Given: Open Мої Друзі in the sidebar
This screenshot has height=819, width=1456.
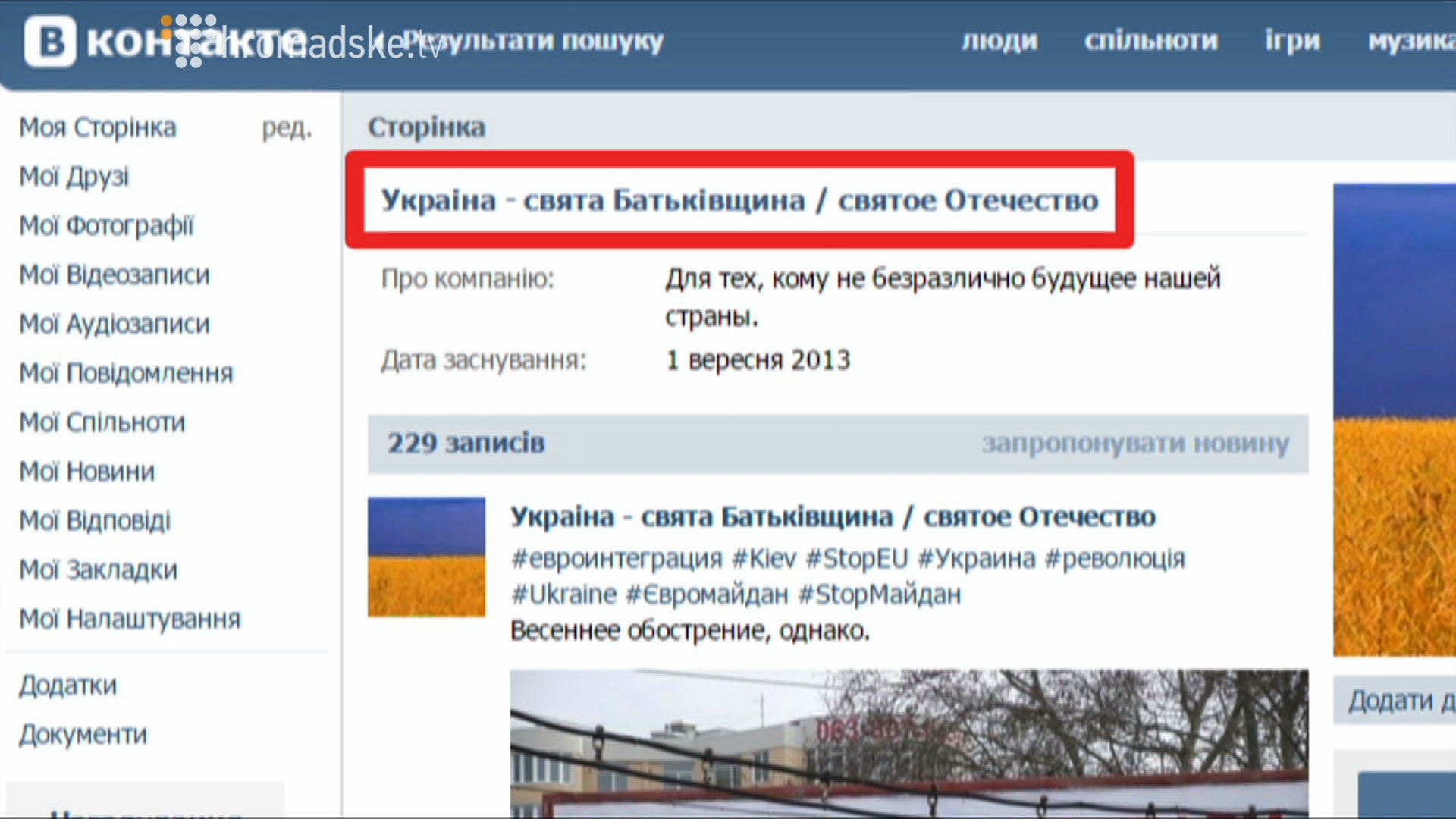Looking at the screenshot, I should click(74, 177).
